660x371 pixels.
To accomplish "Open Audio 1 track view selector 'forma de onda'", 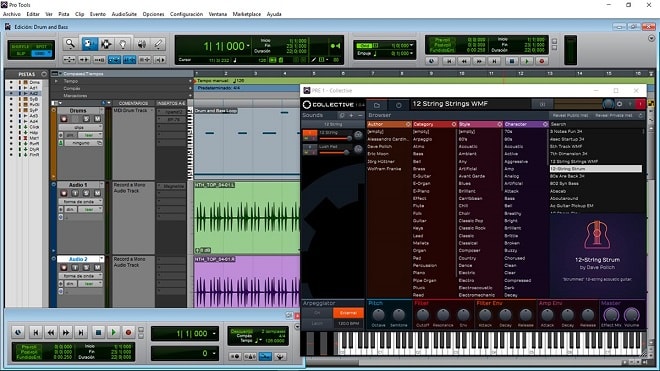I will click(81, 202).
